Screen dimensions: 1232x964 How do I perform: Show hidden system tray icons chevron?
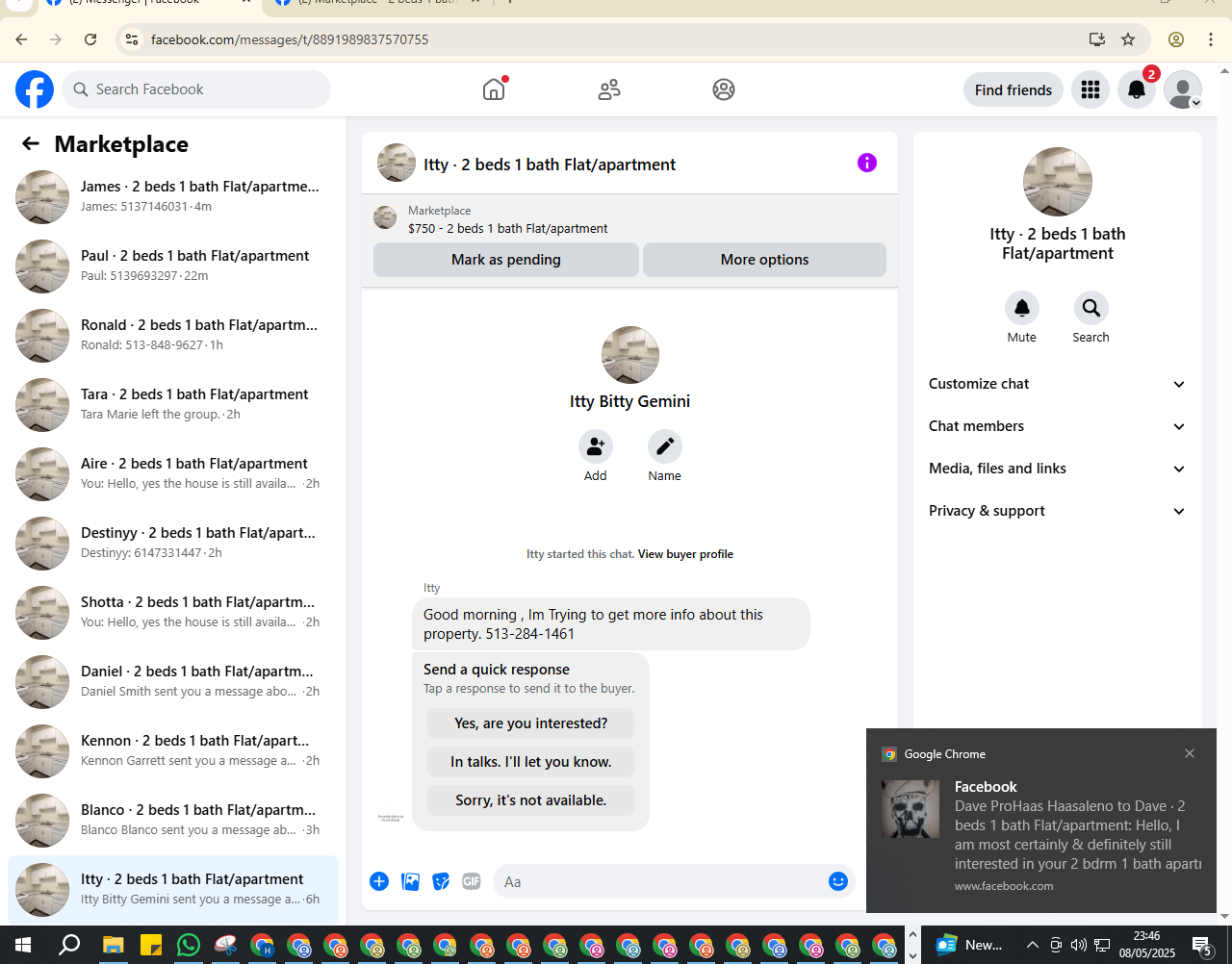[1032, 945]
